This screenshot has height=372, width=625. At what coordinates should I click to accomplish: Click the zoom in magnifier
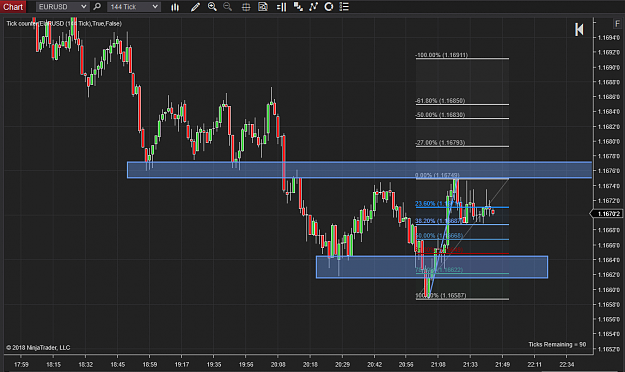(212, 7)
